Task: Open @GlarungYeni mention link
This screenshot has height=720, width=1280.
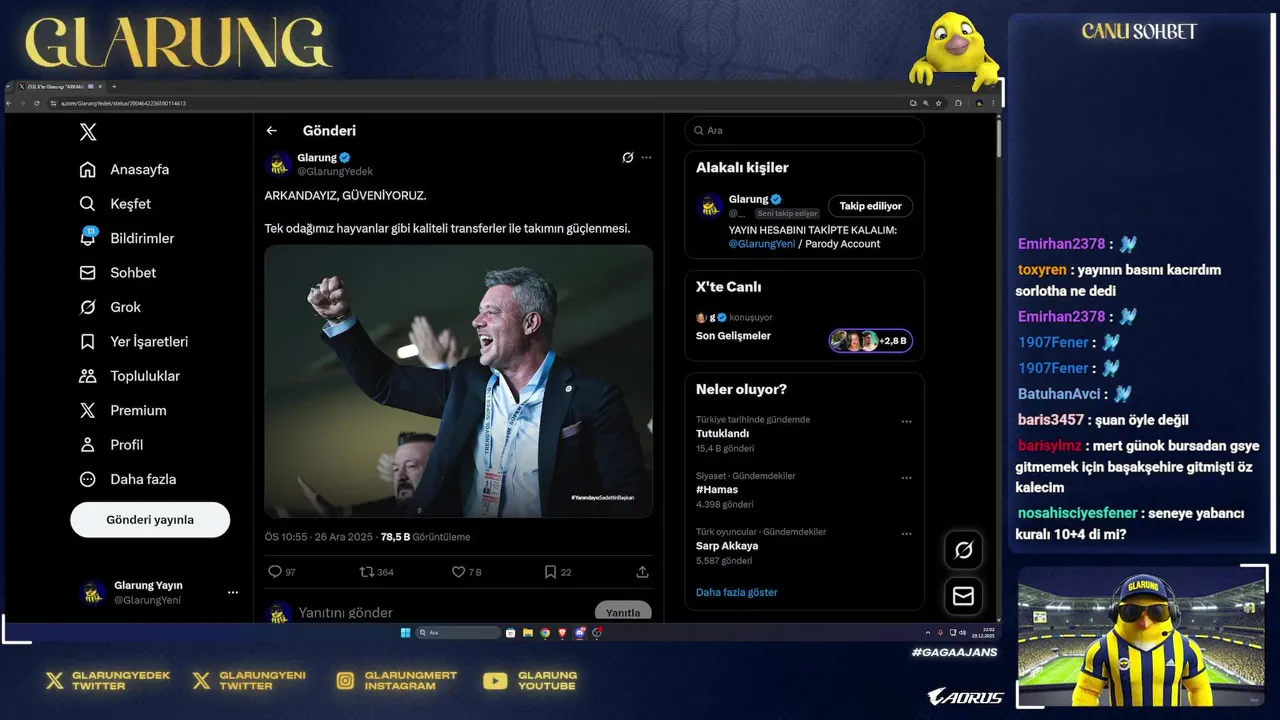Action: [x=762, y=244]
